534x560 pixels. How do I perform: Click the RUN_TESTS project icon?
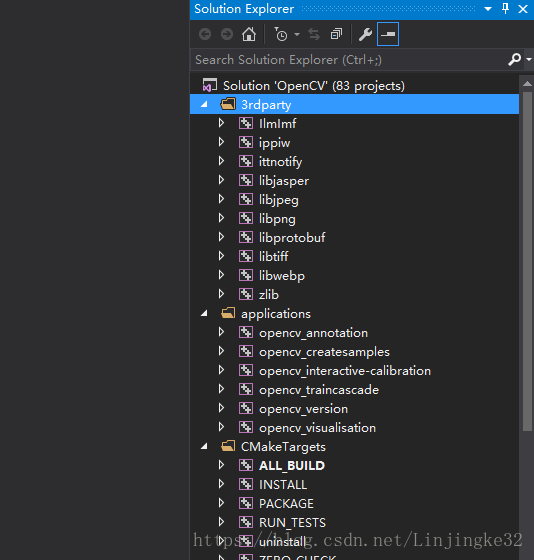tap(246, 522)
